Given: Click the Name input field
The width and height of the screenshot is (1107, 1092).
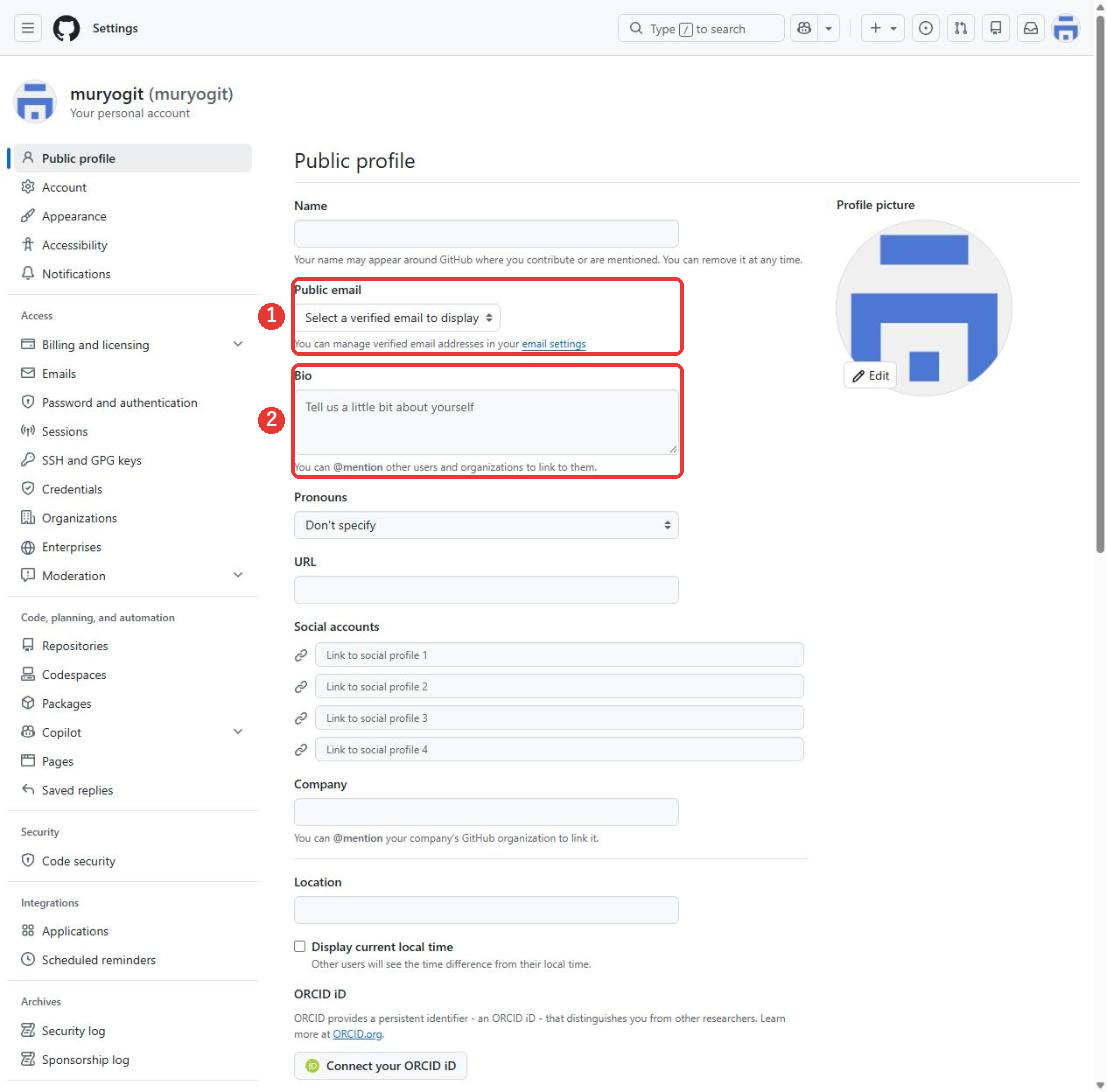Looking at the screenshot, I should pyautogui.click(x=486, y=234).
